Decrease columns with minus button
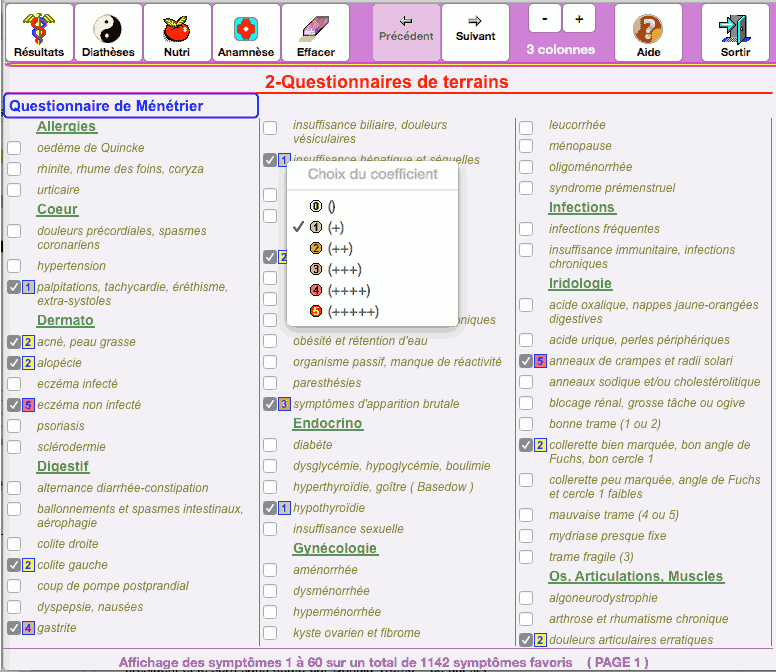The width and height of the screenshot is (776, 672). tap(544, 19)
